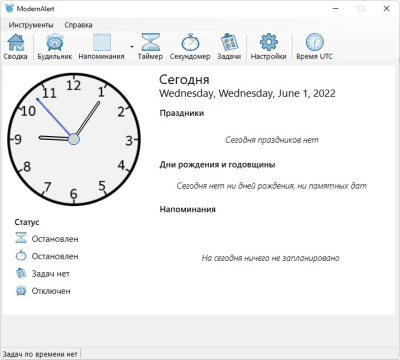Open the Таймер hourglass tool
The width and height of the screenshot is (400, 360).
point(150,42)
